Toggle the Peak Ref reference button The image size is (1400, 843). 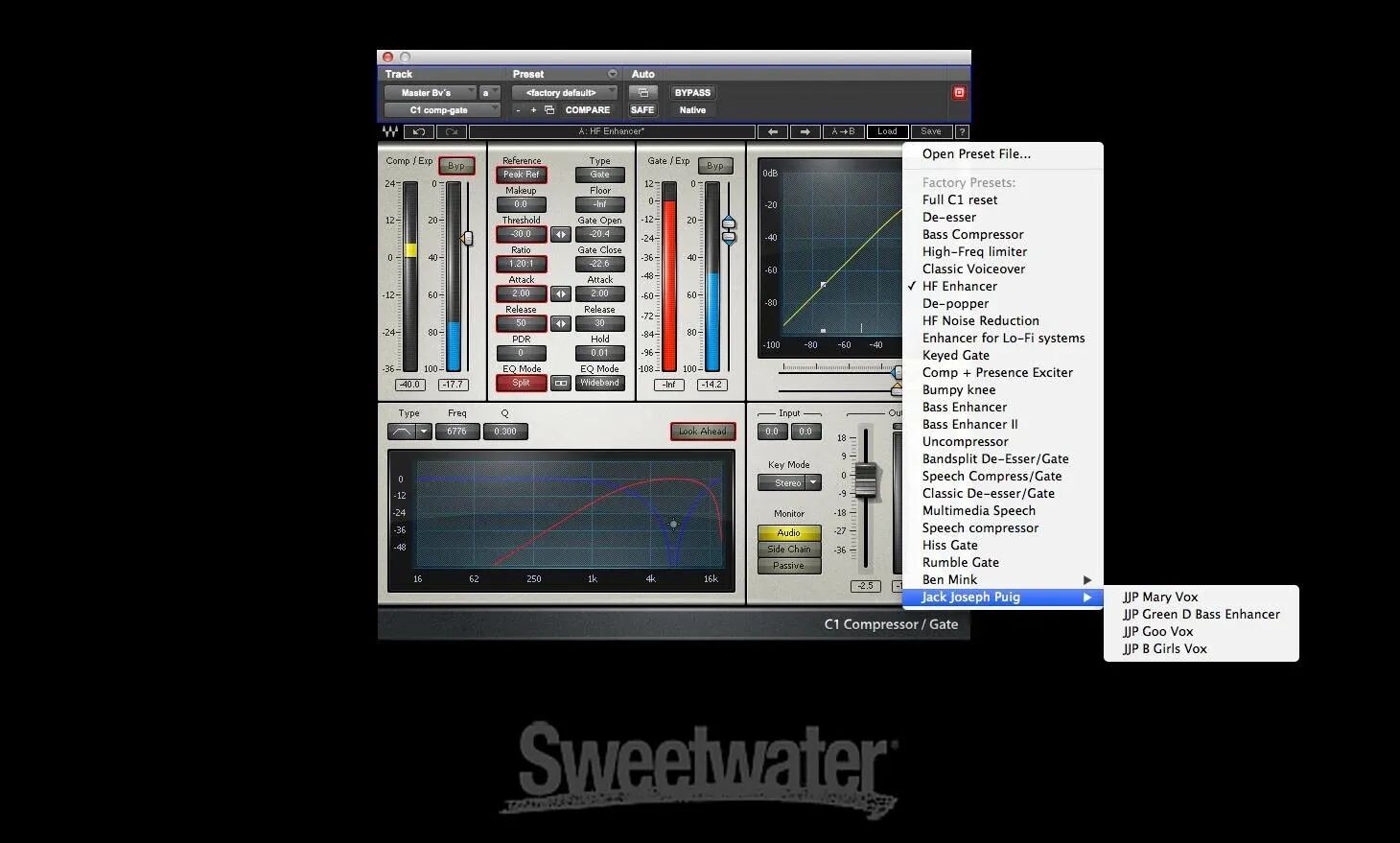click(522, 175)
